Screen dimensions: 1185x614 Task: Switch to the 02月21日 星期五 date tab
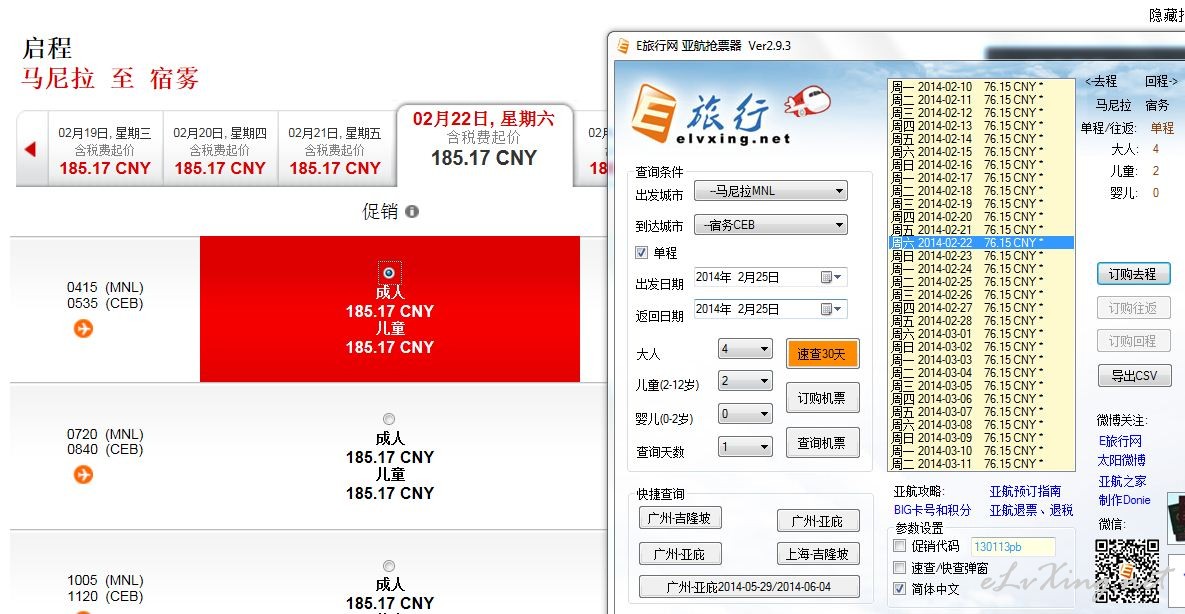[335, 150]
